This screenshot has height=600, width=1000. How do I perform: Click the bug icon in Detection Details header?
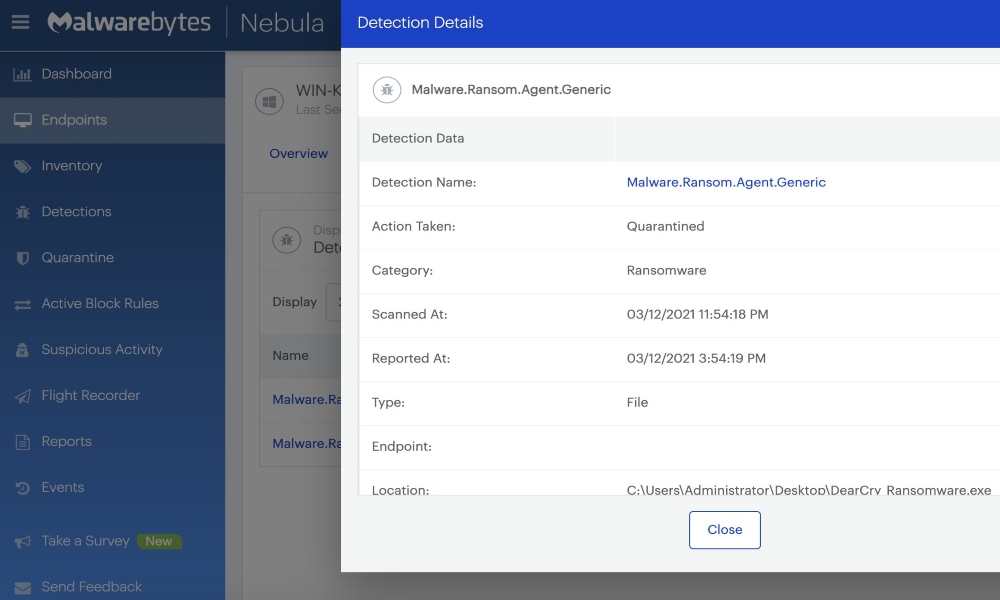coord(387,90)
